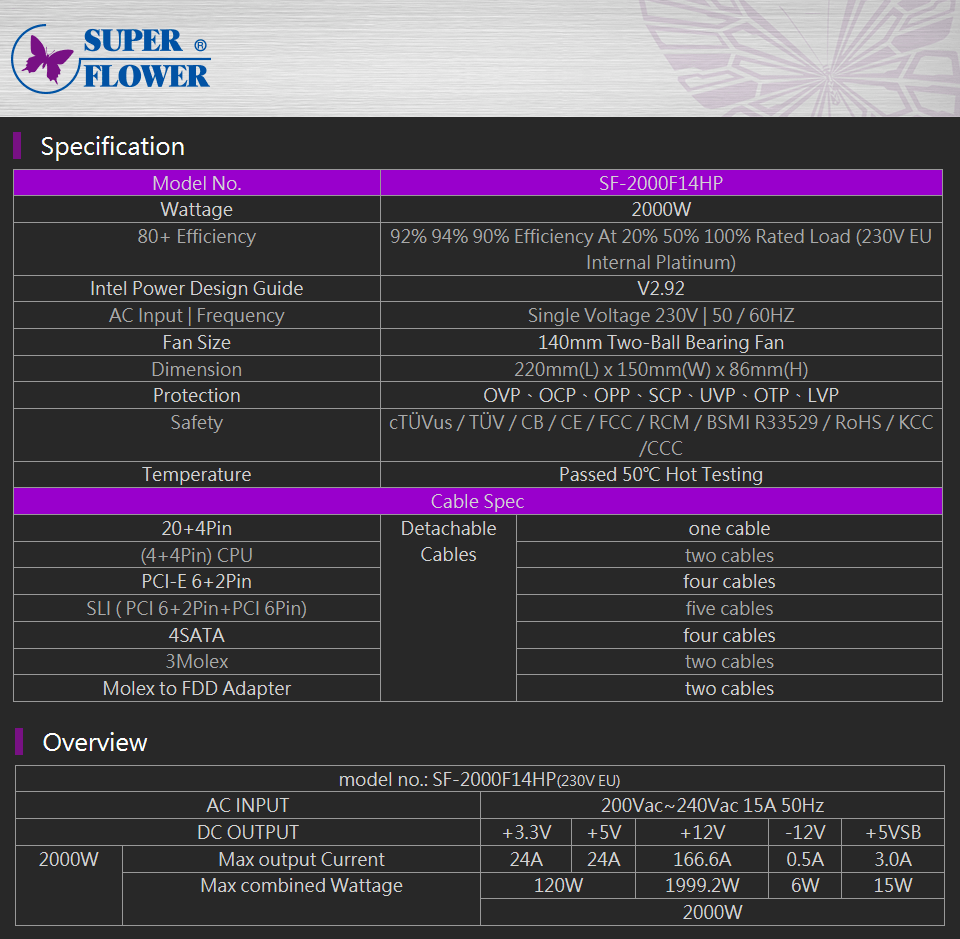Select the 'PCI-E 6+2Pin' label
This screenshot has width=960, height=939.
(x=197, y=582)
